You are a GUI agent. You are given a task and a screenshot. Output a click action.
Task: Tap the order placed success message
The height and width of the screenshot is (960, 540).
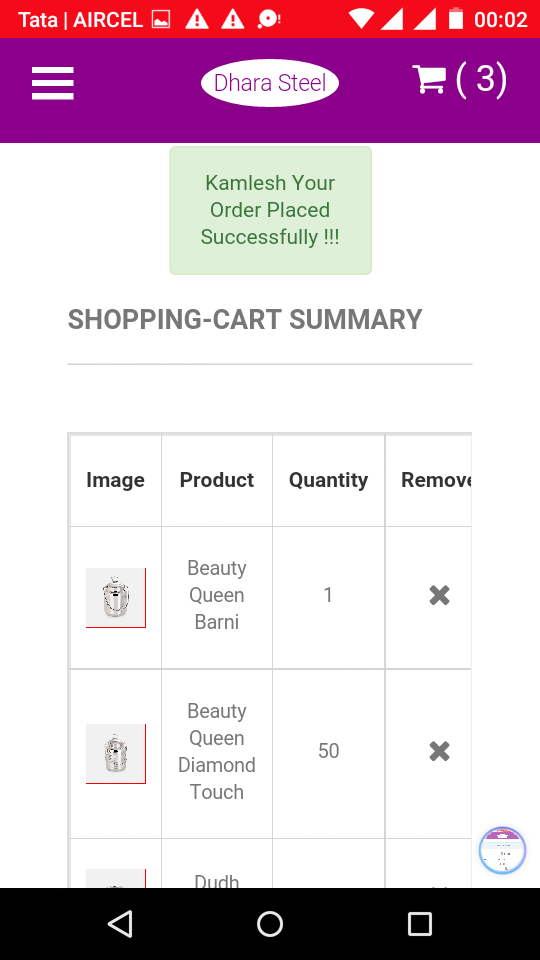[271, 210]
